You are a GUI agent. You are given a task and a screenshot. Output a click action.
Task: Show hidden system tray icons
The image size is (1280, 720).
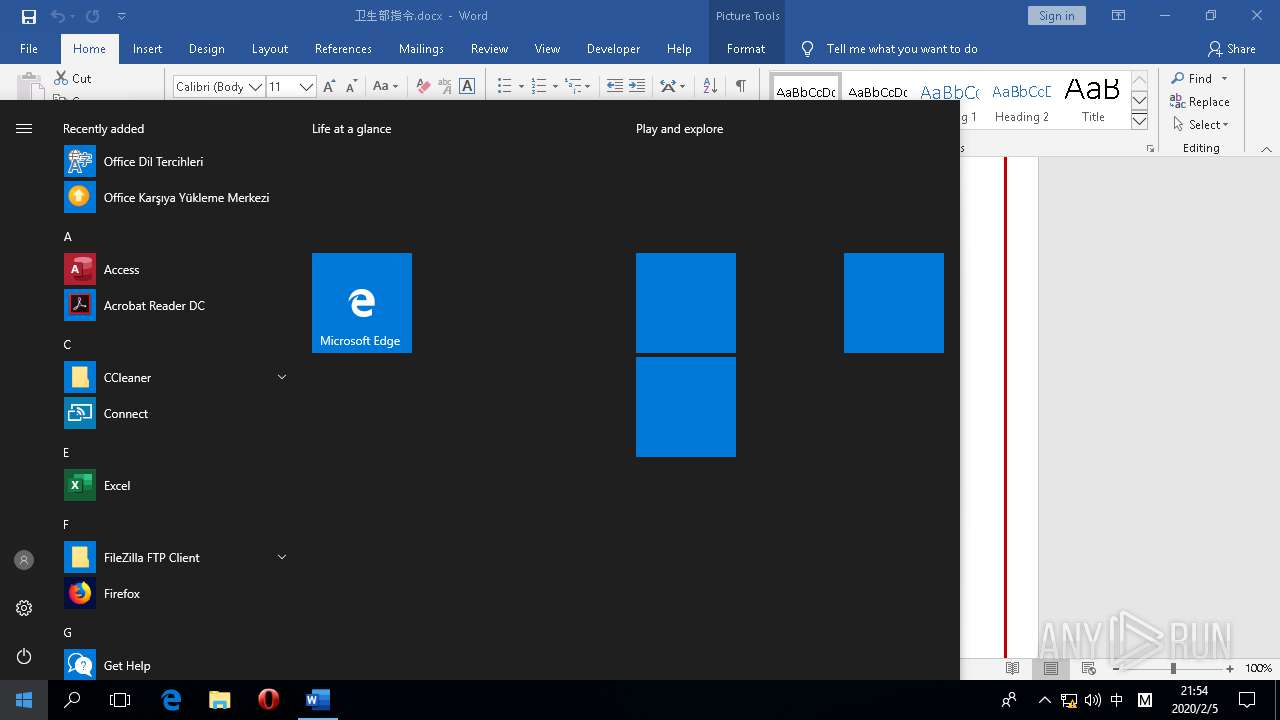tap(1045, 700)
